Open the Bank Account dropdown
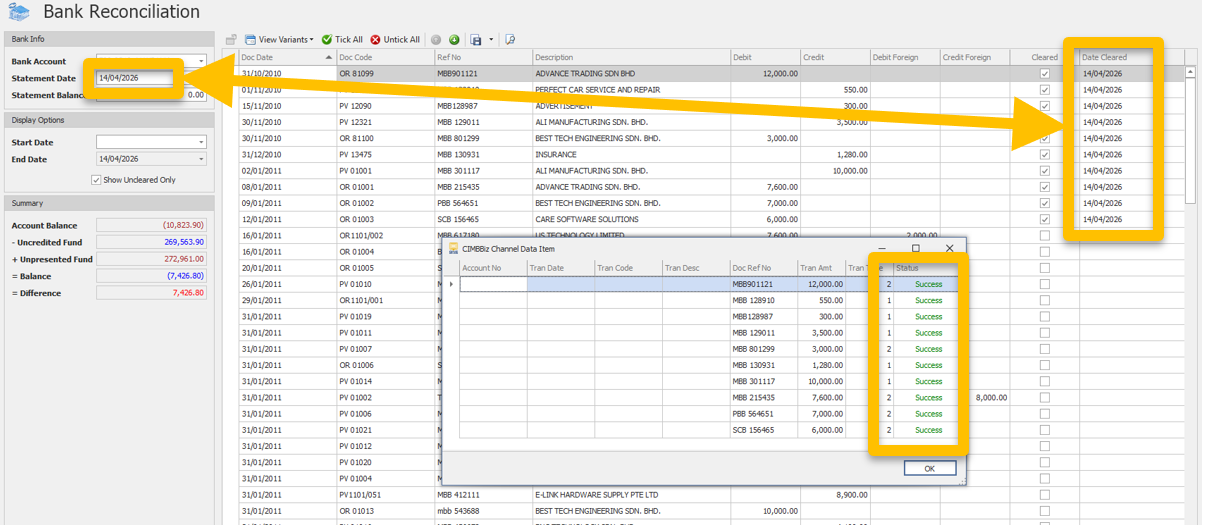 click(x=201, y=62)
